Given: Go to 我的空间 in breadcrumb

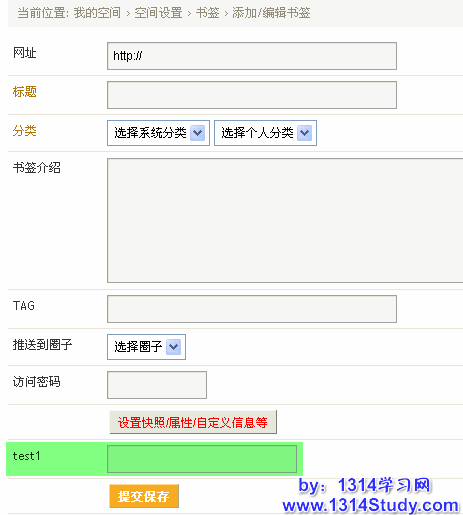Looking at the screenshot, I should tap(97, 13).
